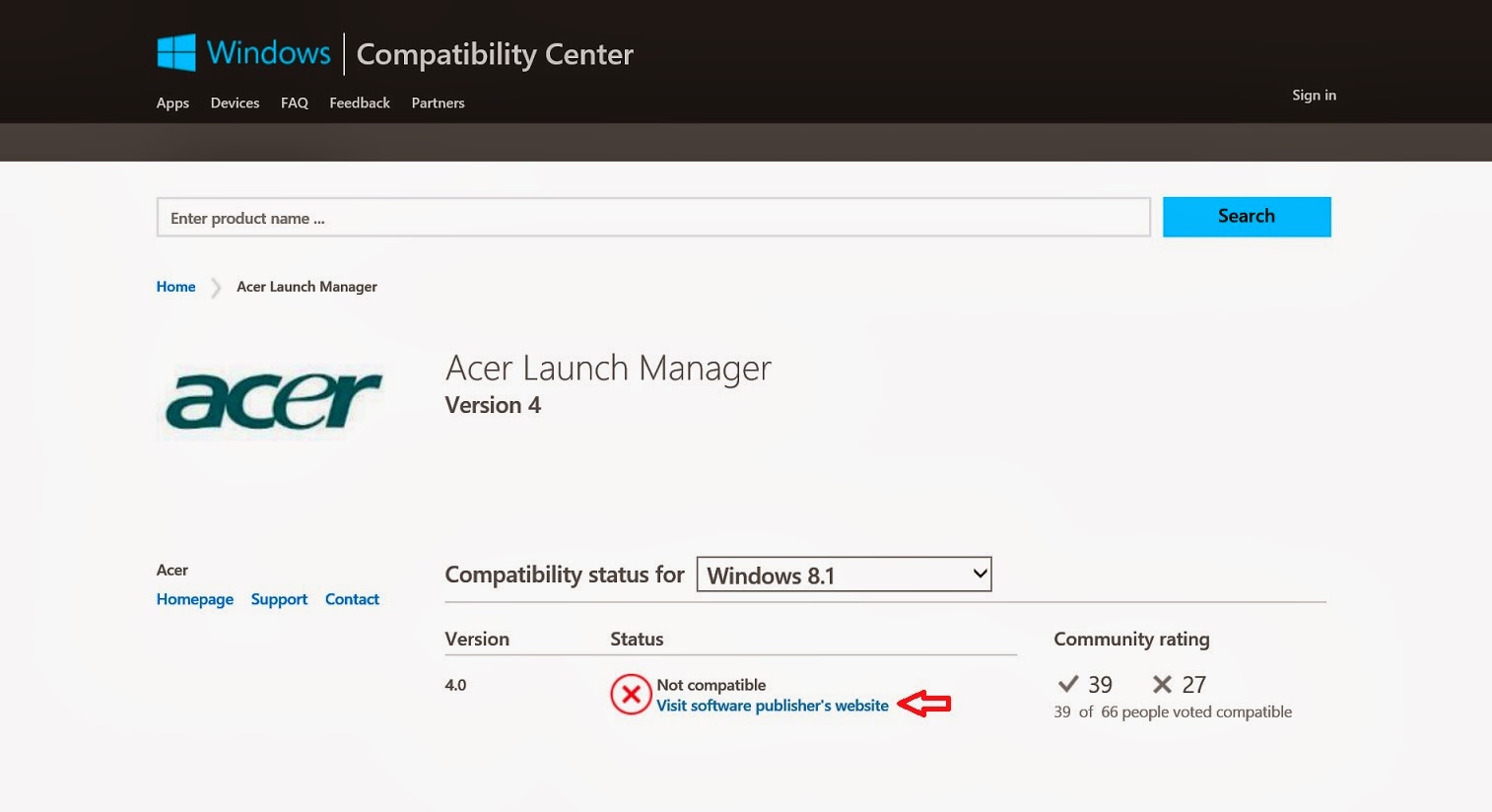Visit software publisher's website link
1492x812 pixels.
[773, 706]
